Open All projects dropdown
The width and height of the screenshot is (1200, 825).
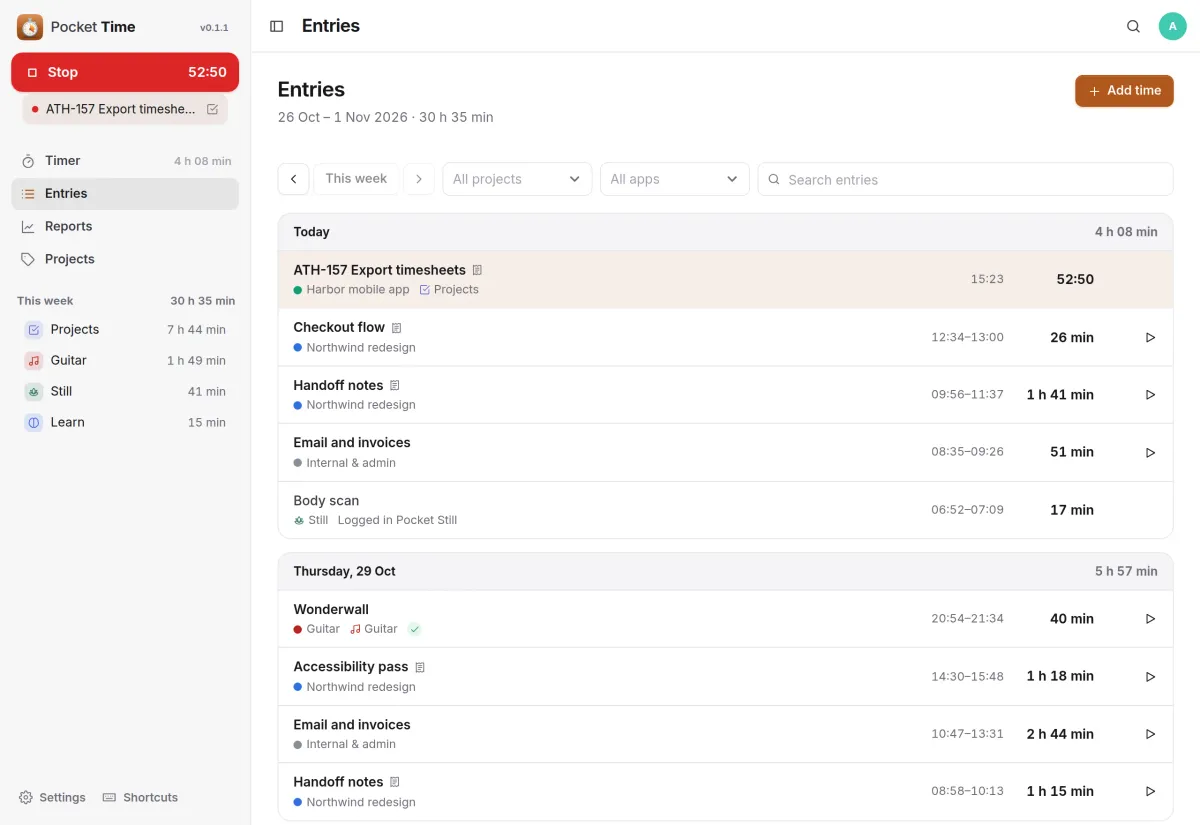517,179
